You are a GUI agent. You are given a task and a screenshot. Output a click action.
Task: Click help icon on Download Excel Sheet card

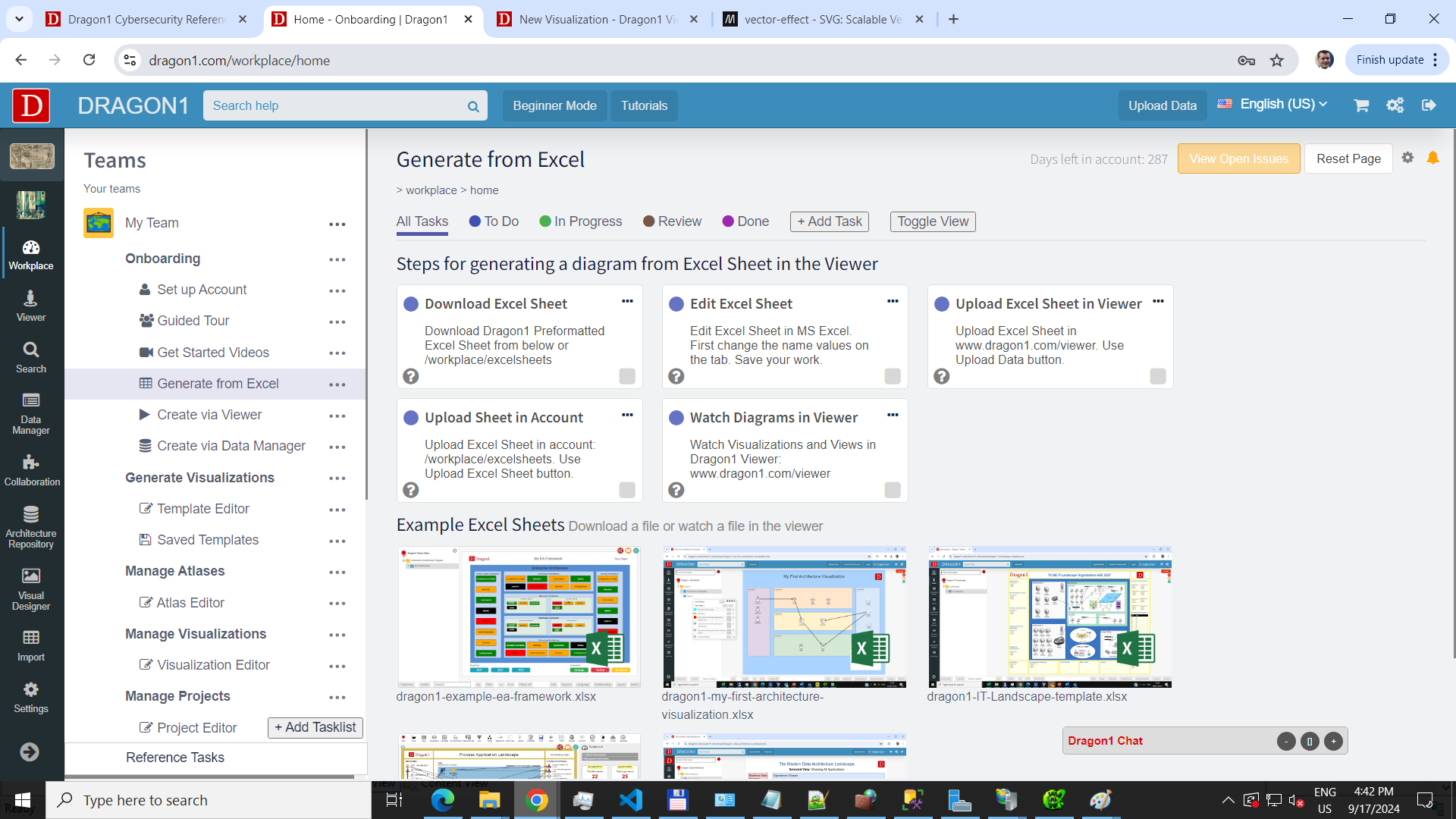click(x=411, y=376)
